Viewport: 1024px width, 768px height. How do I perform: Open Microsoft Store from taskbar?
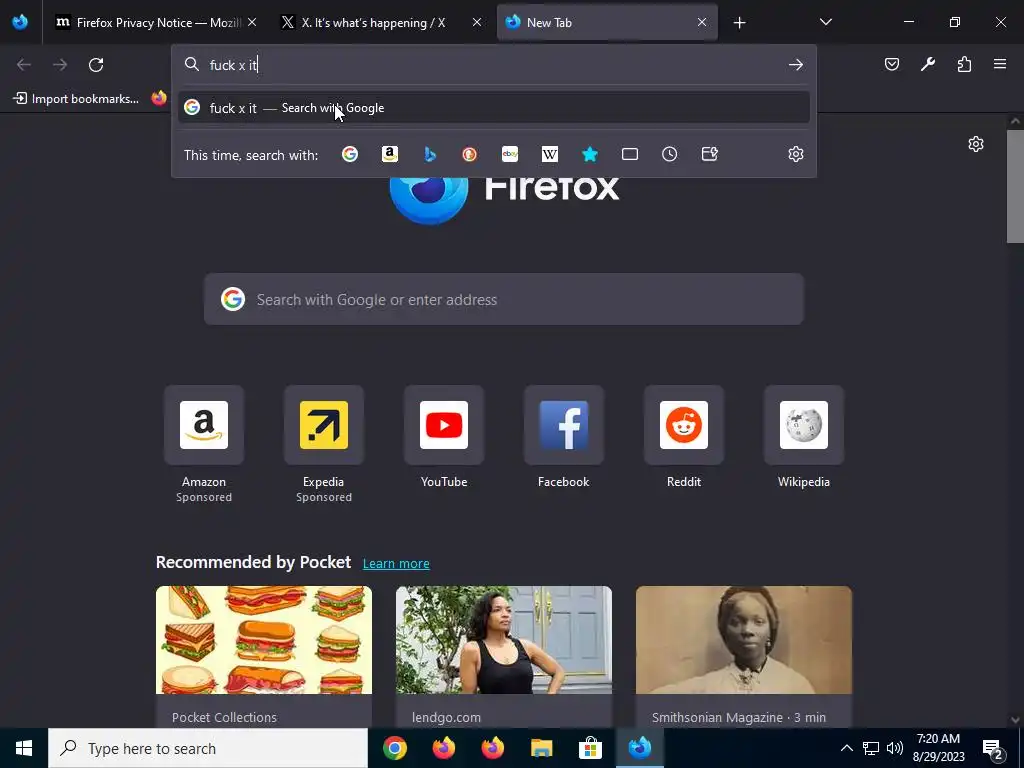(x=590, y=748)
